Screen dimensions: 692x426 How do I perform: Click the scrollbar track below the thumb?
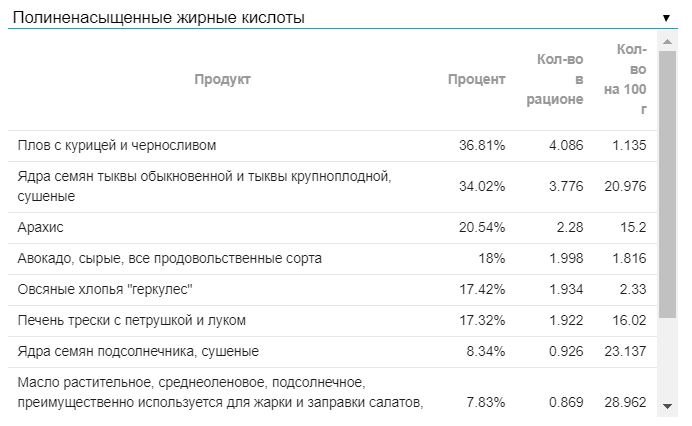pyautogui.click(x=668, y=360)
